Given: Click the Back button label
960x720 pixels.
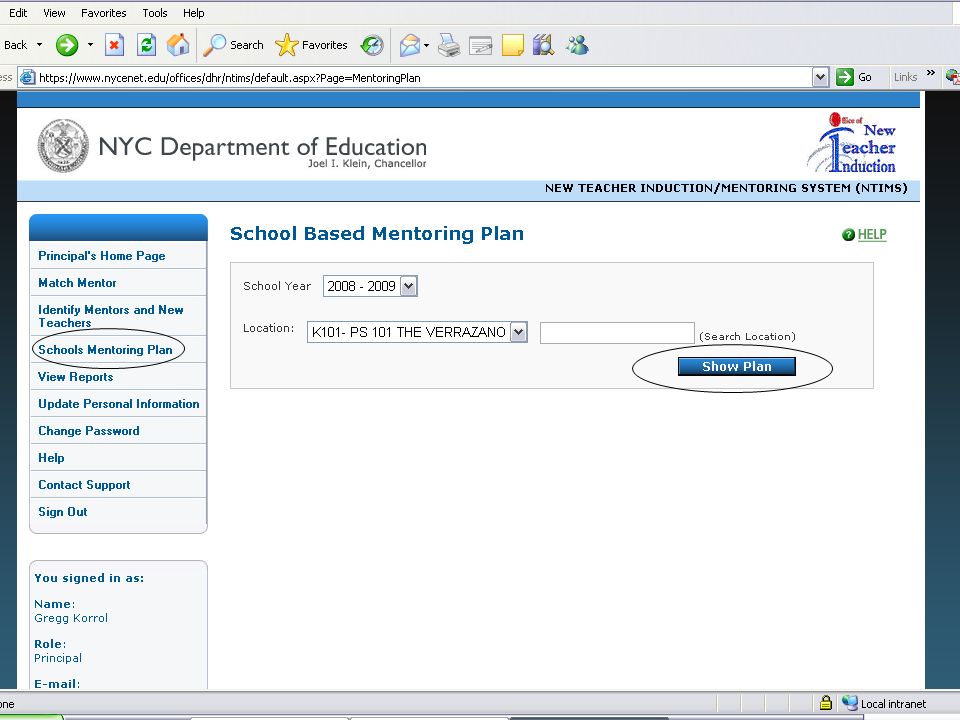Looking at the screenshot, I should pos(15,45).
